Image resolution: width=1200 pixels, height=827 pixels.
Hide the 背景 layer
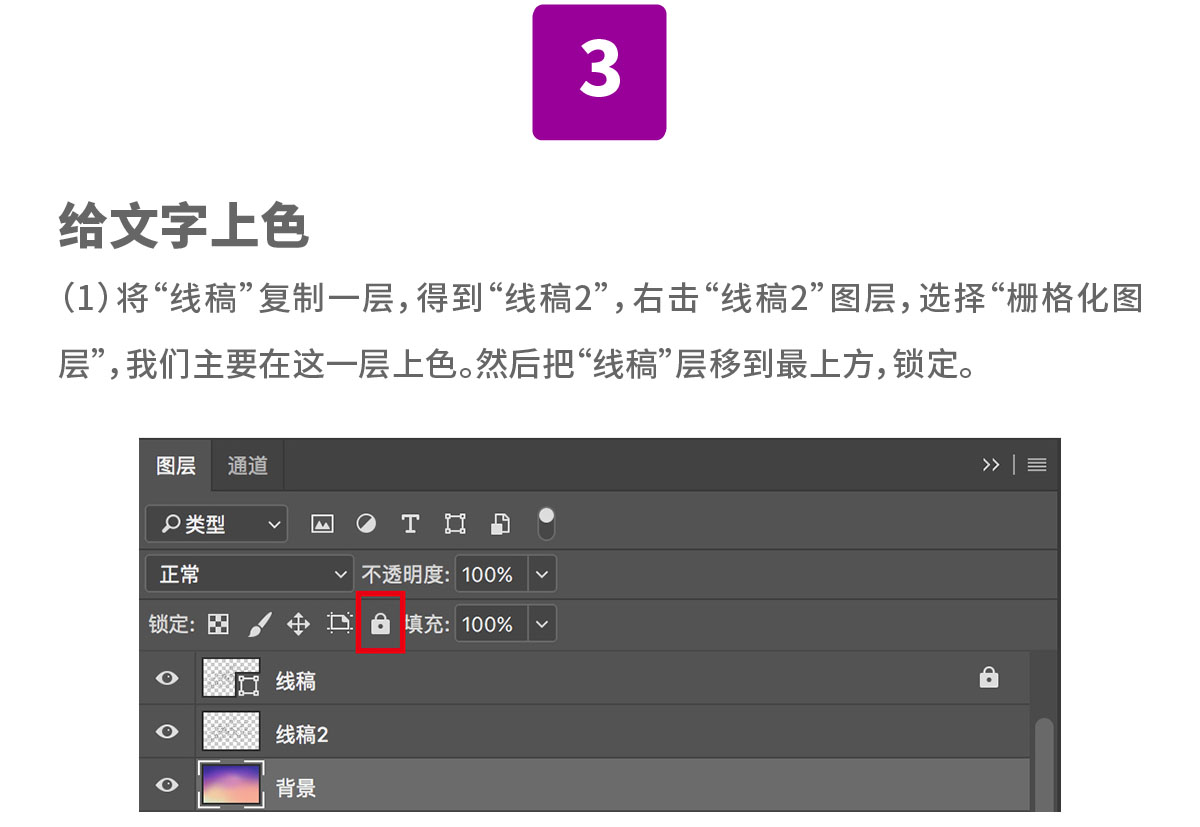(167, 785)
